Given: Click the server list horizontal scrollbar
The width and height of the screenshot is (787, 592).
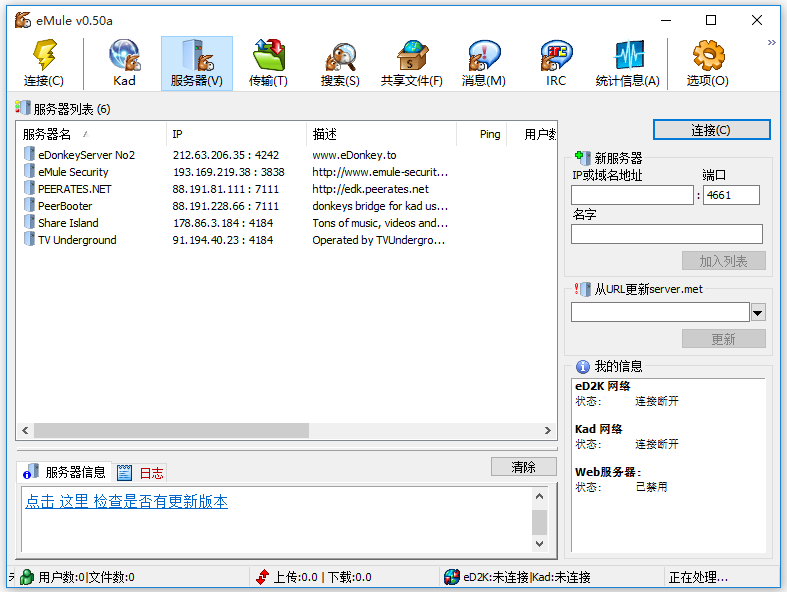Looking at the screenshot, I should [x=286, y=431].
